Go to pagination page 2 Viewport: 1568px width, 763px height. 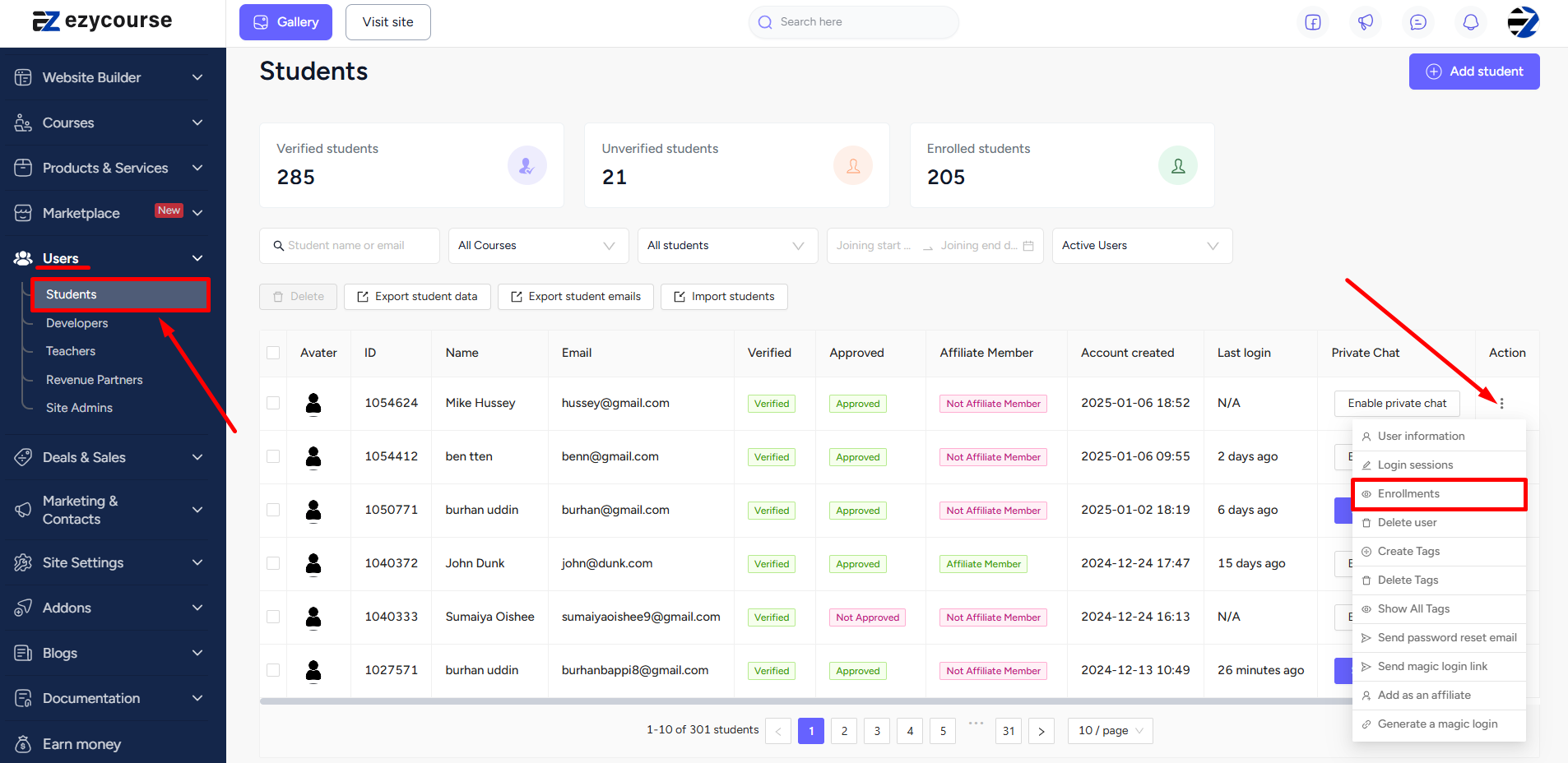point(844,731)
